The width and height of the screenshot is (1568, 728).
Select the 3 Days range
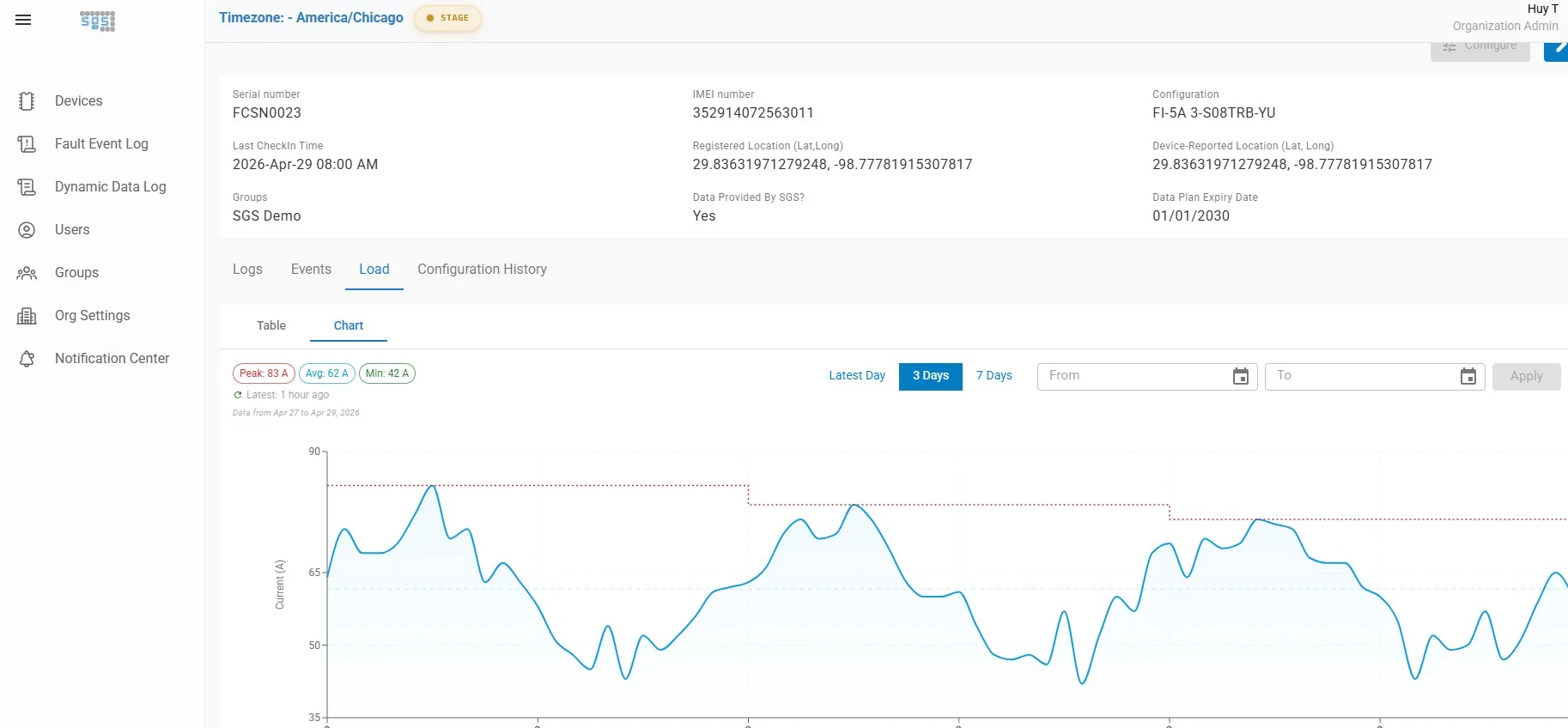pyautogui.click(x=931, y=376)
